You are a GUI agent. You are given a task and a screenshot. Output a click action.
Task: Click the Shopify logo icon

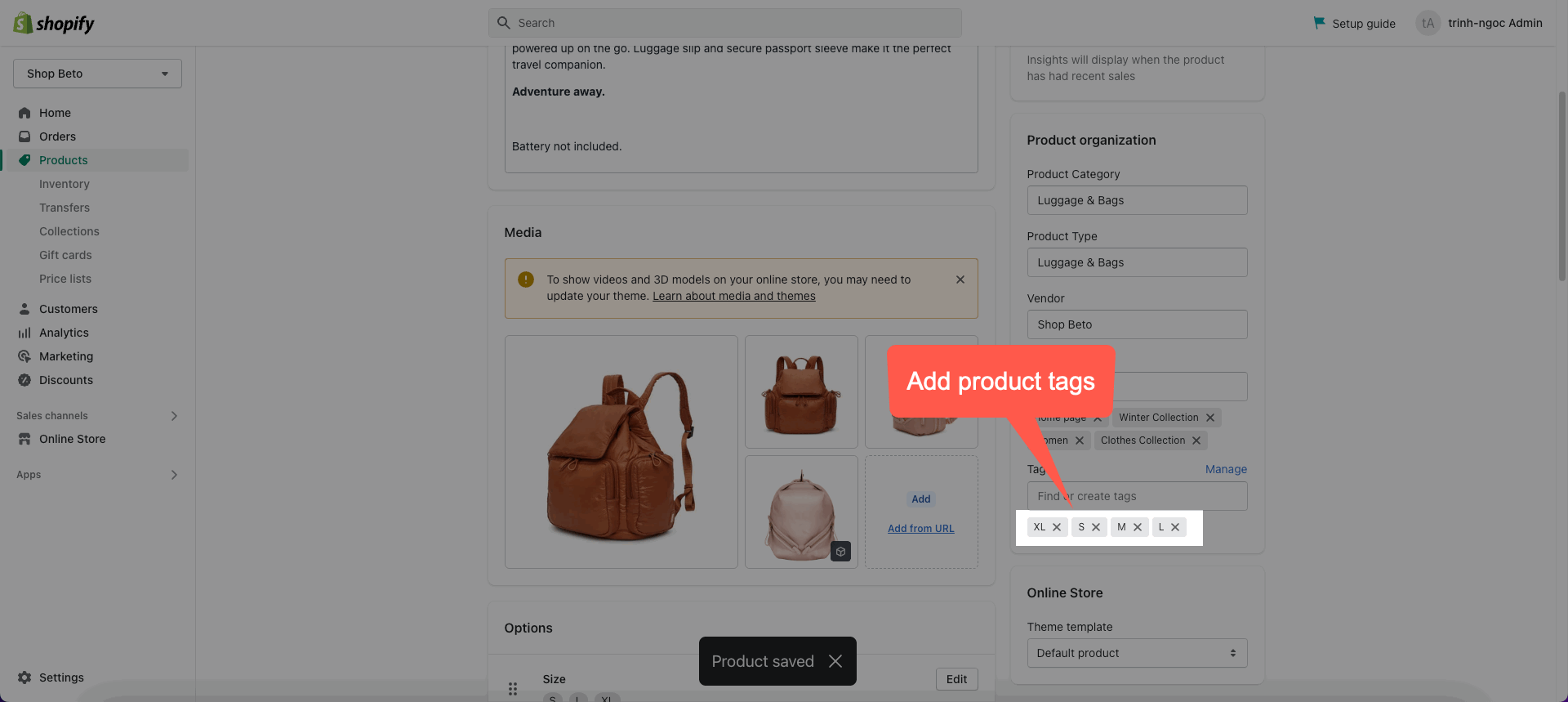pos(23,23)
